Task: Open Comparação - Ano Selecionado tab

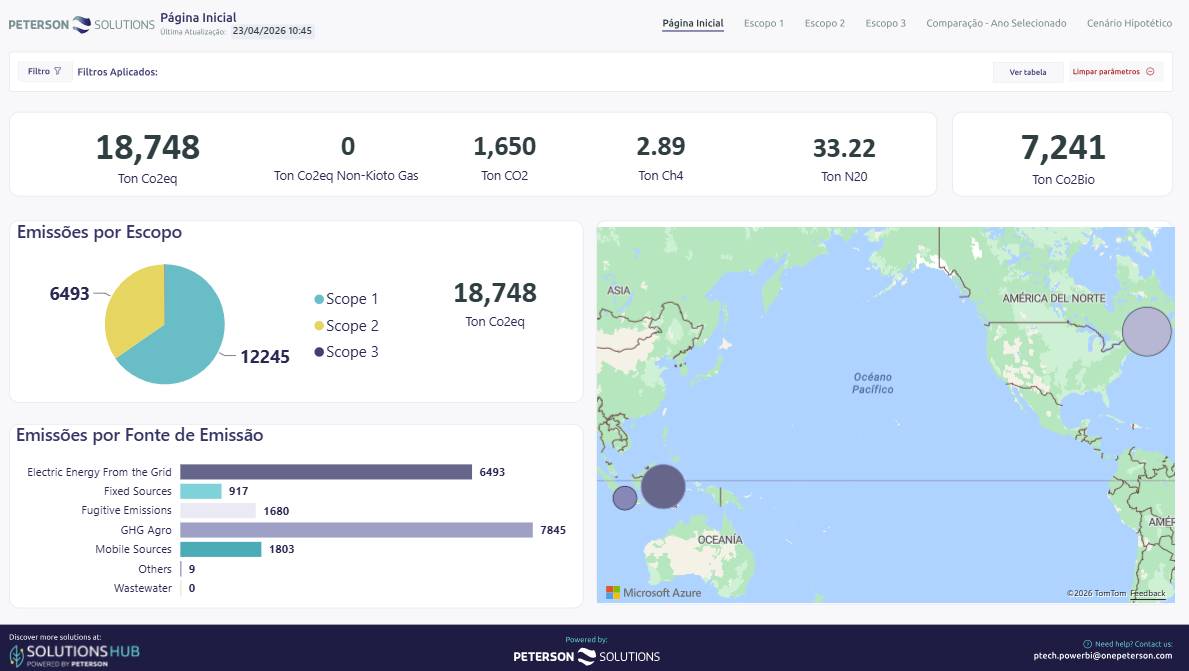Action: pyautogui.click(x=996, y=24)
